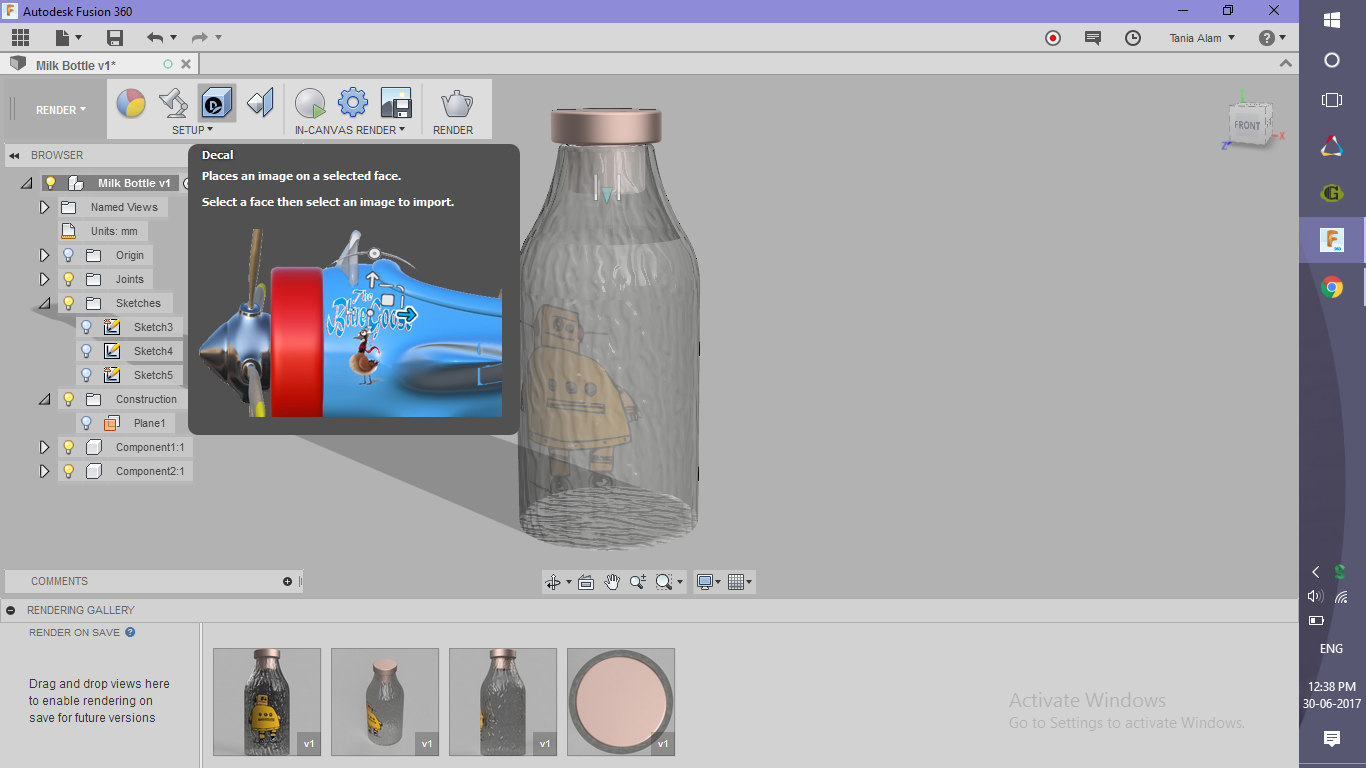Toggle visibility bulb of Sketch5

coord(86,375)
